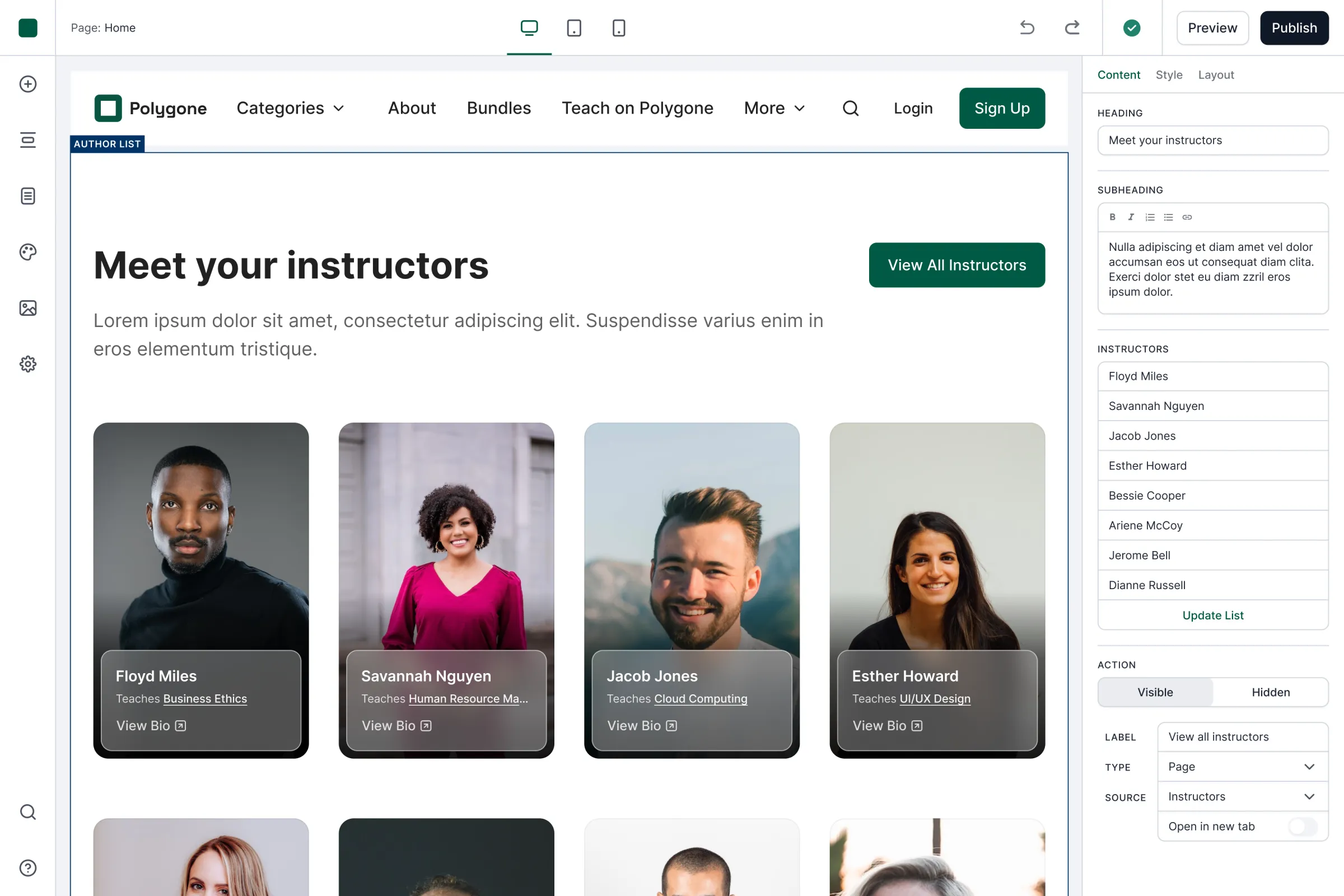Click the Heading input field

1212,140
